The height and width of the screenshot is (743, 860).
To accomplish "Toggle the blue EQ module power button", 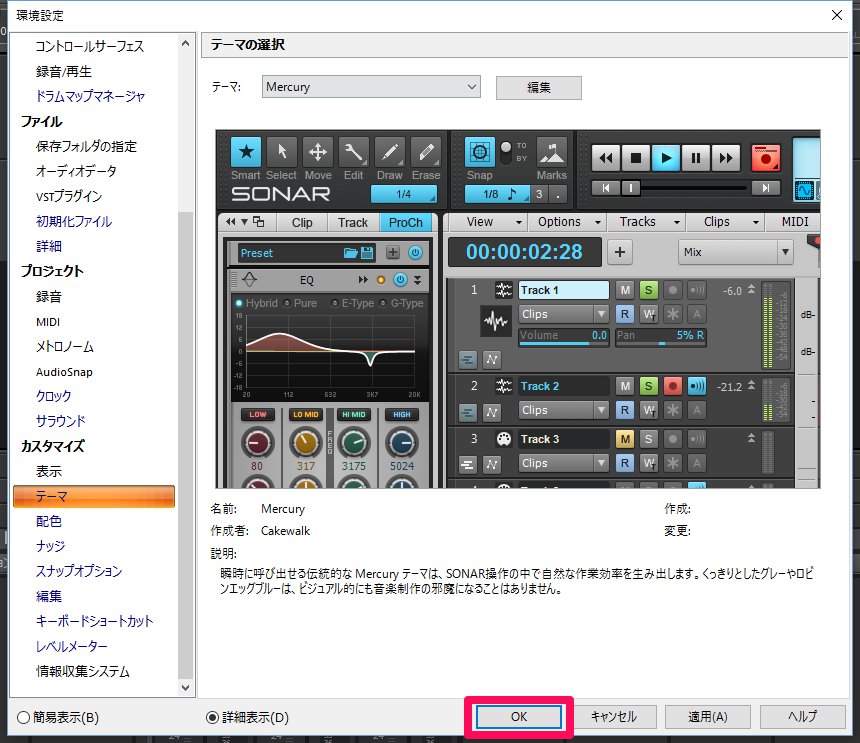I will tap(400, 280).
